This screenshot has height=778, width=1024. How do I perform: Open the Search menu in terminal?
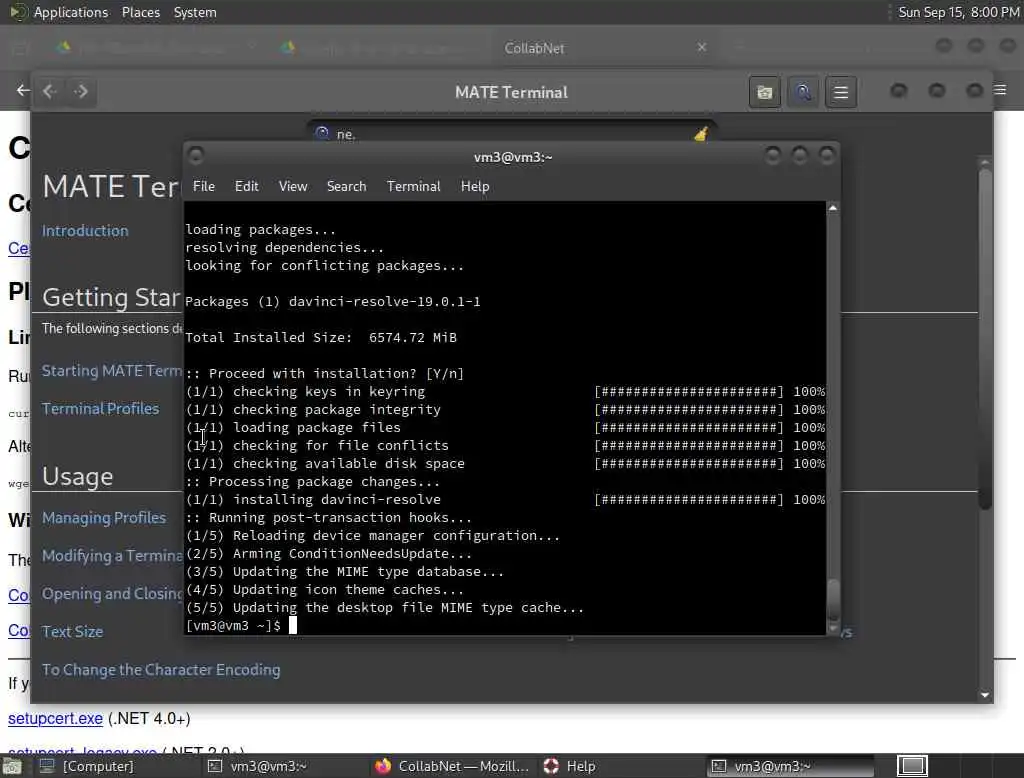click(x=346, y=186)
